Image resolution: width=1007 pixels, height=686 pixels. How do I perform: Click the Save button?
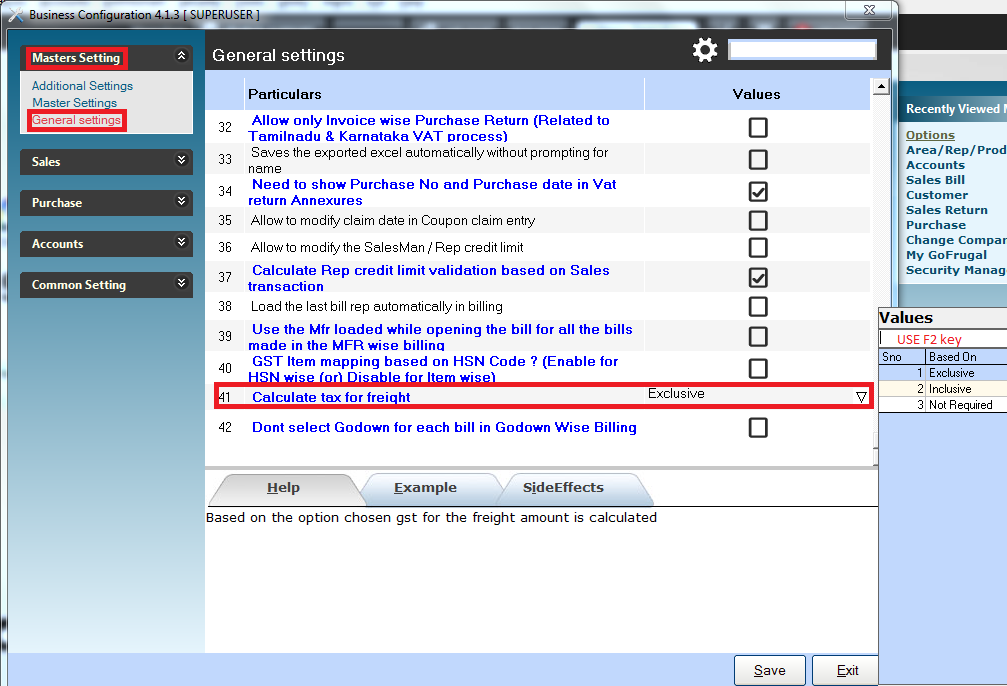point(769,671)
